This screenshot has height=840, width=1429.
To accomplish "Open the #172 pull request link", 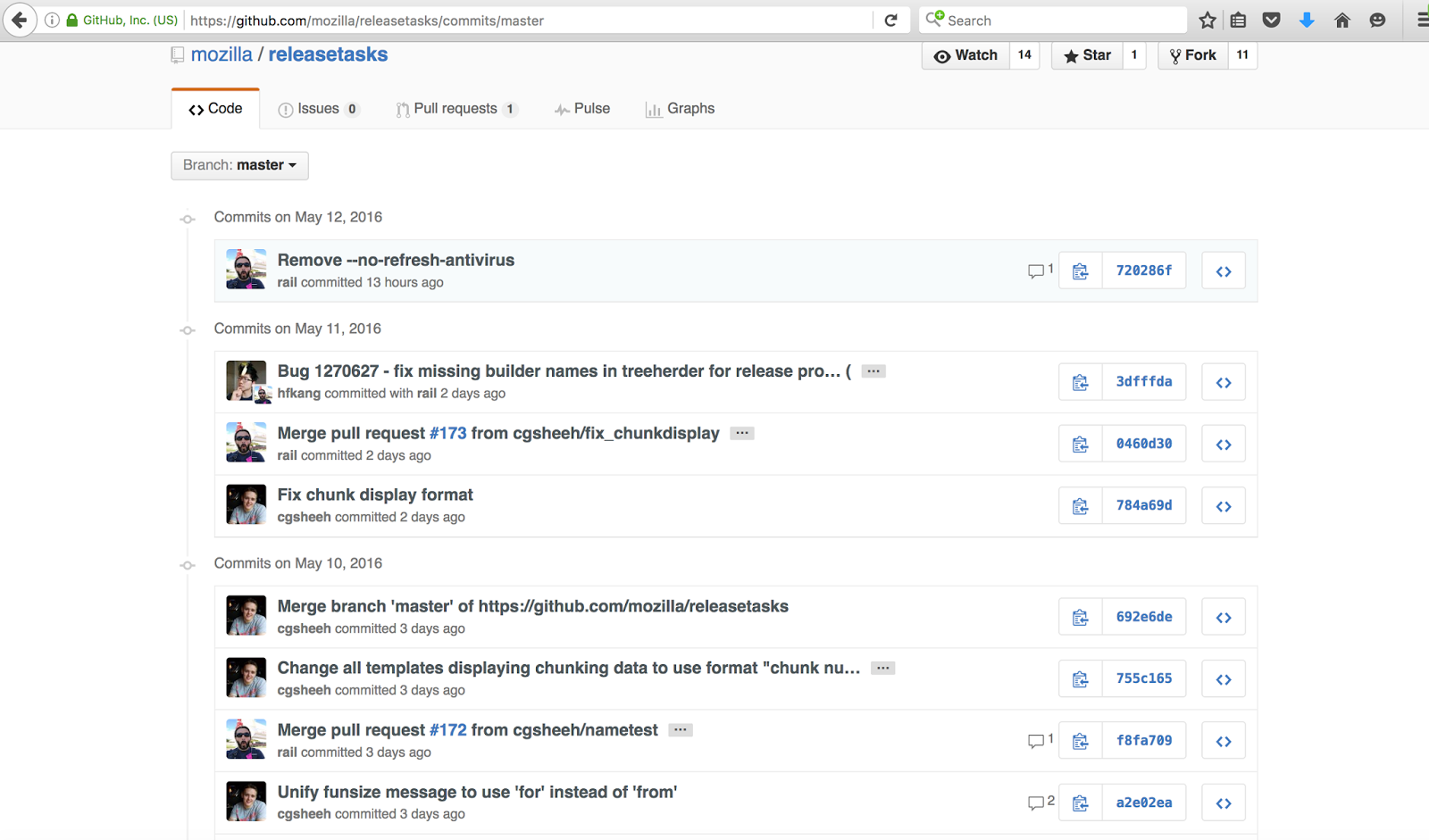I will (447, 730).
